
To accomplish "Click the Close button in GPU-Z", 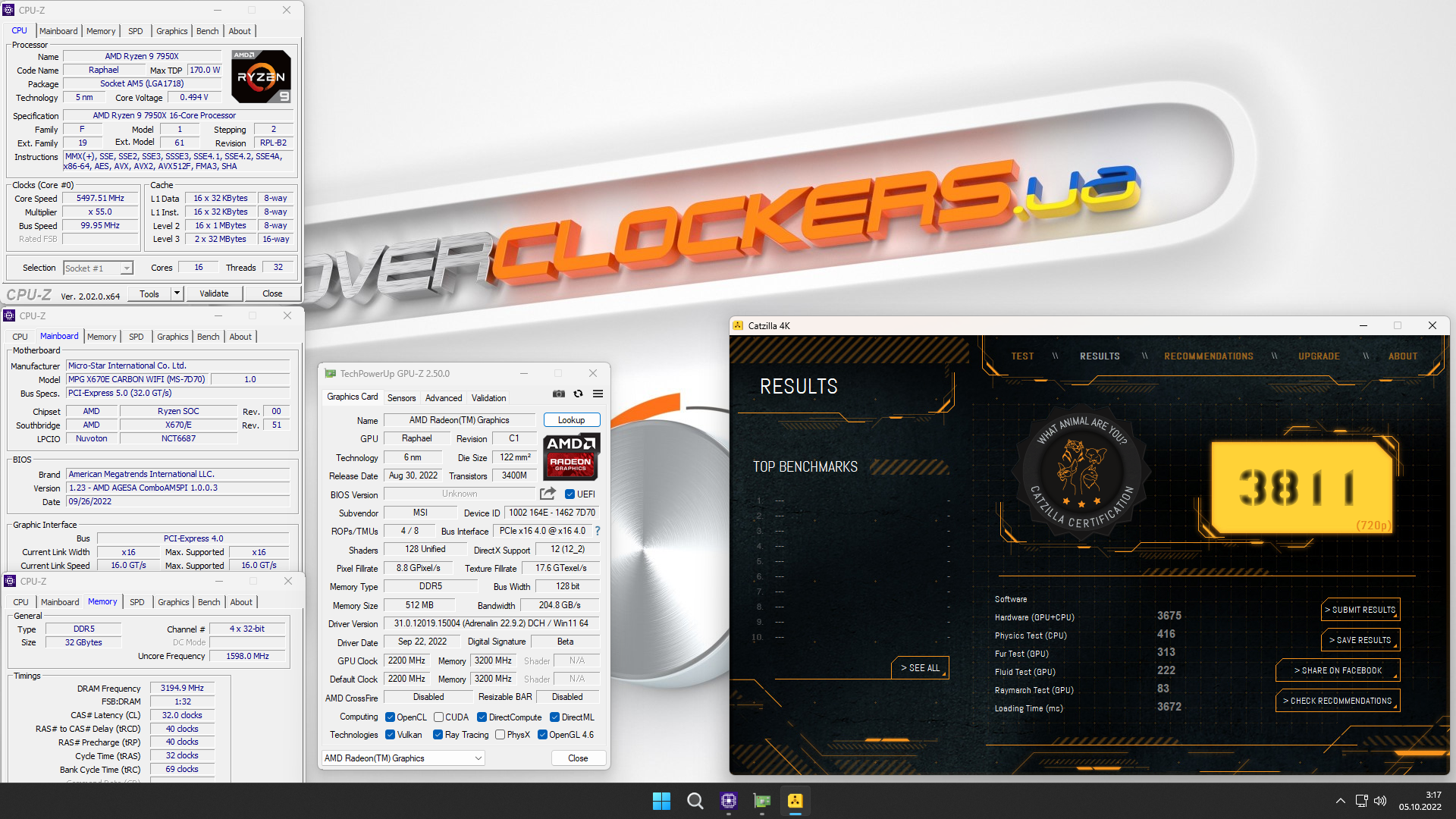I will tap(578, 758).
